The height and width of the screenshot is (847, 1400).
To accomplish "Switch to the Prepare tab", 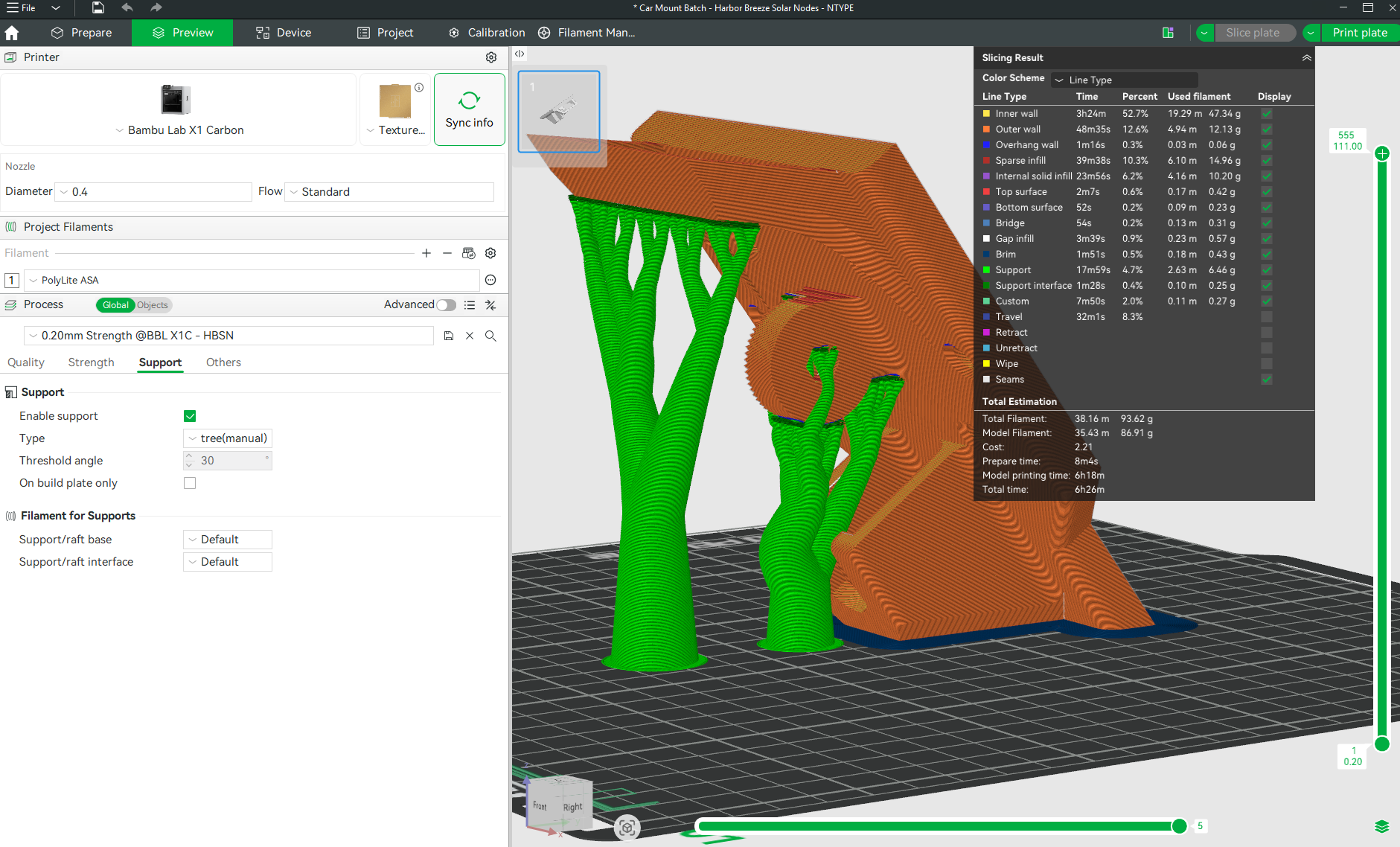I will (82, 33).
